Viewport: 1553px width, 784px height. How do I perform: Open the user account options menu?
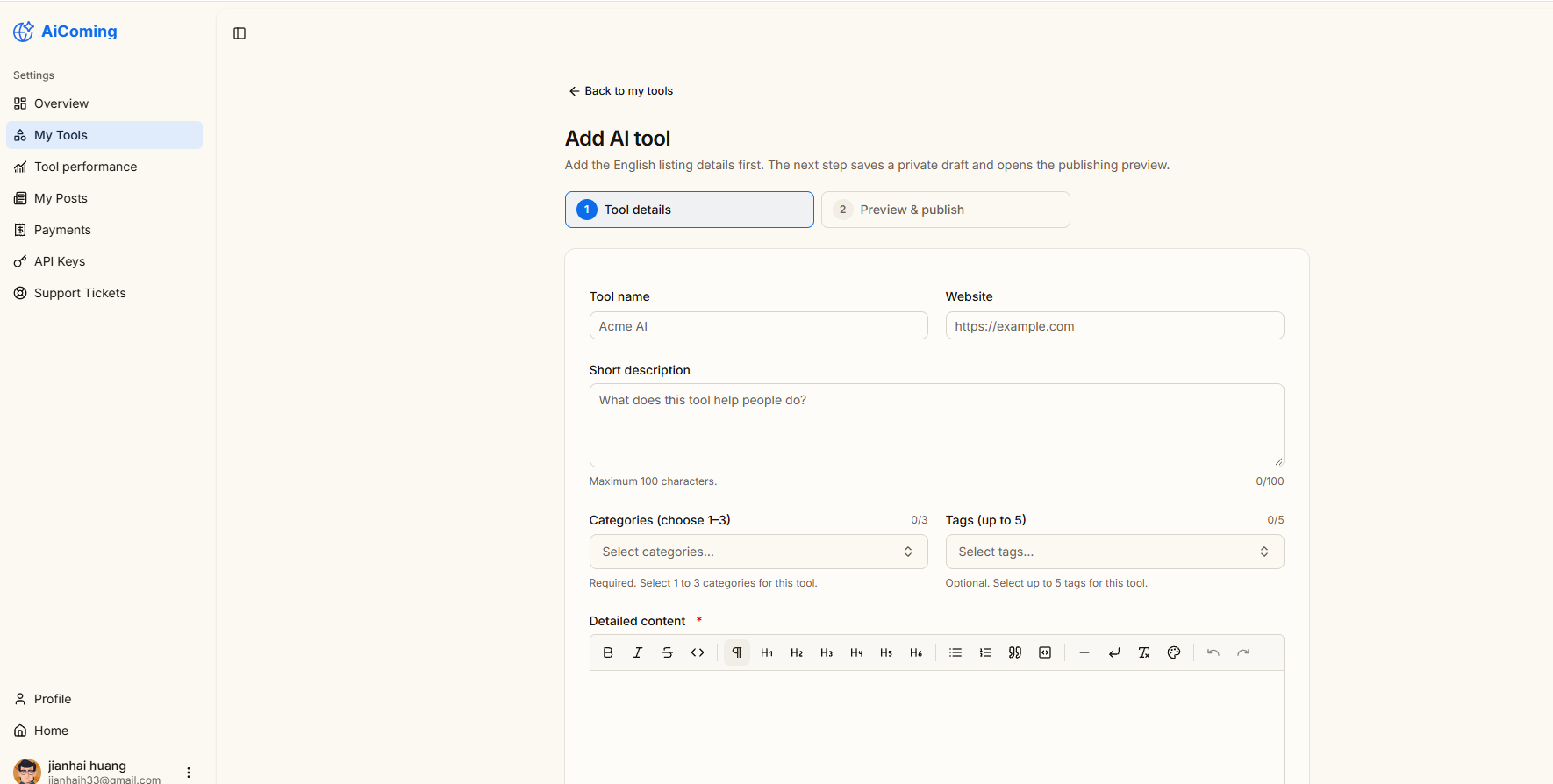(x=189, y=773)
